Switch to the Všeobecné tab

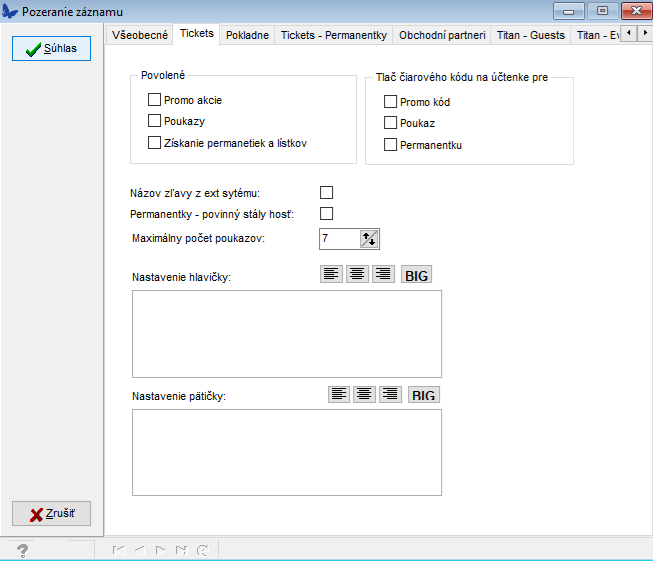click(x=140, y=35)
